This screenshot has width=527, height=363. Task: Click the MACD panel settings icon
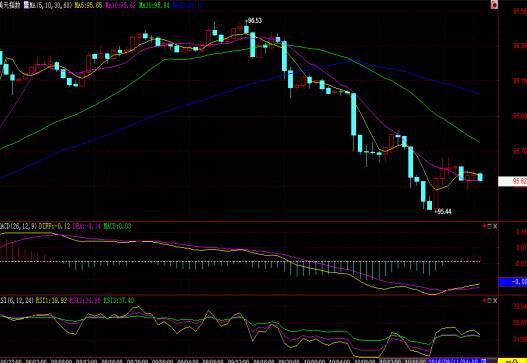[x=485, y=227]
